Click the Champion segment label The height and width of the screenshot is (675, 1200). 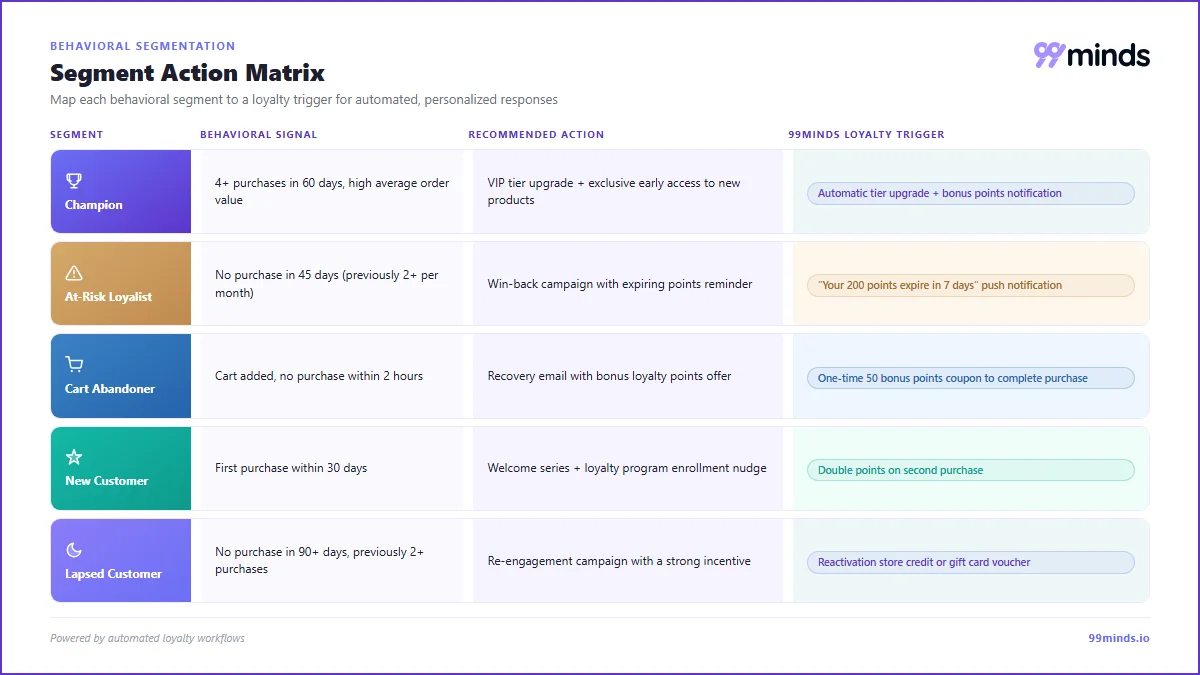click(x=94, y=205)
